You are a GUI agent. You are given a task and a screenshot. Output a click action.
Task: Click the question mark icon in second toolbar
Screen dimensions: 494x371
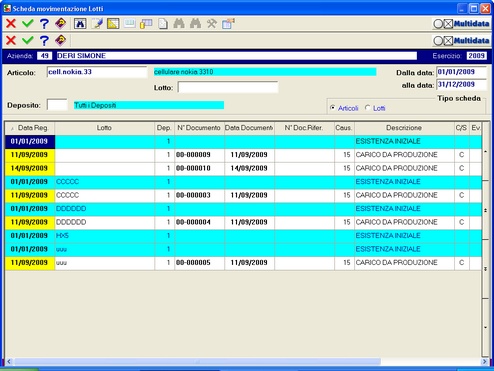pyautogui.click(x=44, y=40)
